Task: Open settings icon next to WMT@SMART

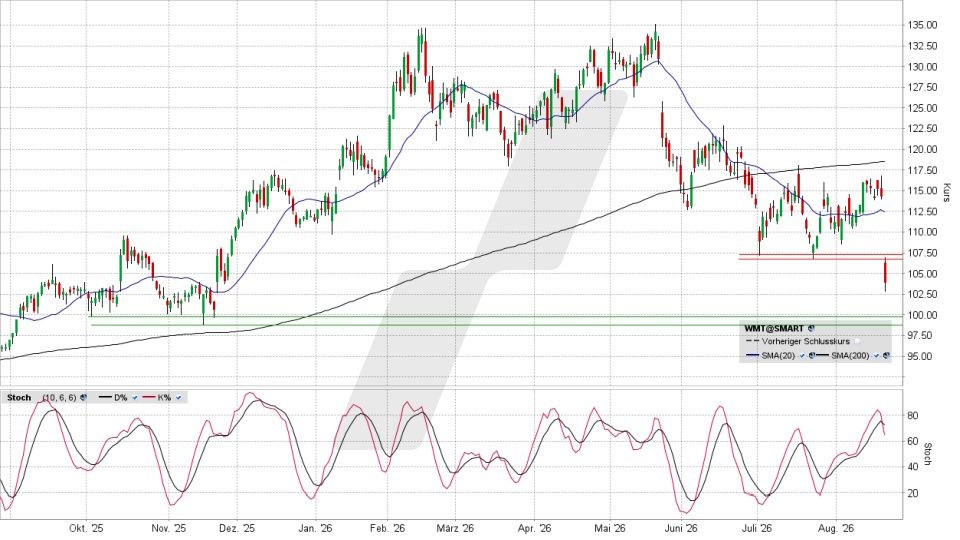Action: (x=811, y=329)
